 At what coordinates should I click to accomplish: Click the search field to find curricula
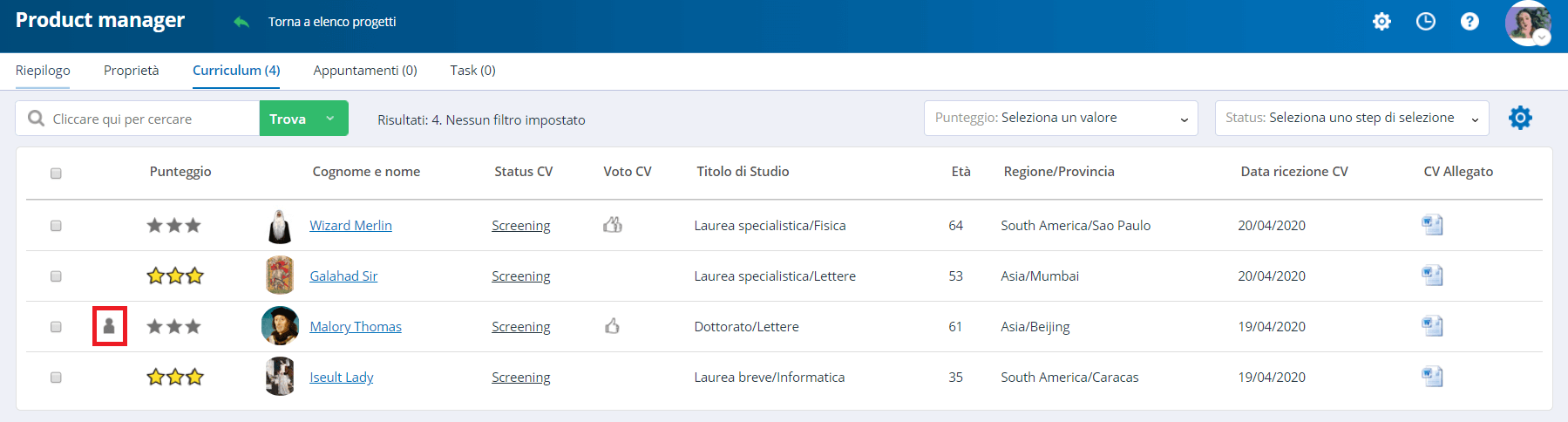148,119
